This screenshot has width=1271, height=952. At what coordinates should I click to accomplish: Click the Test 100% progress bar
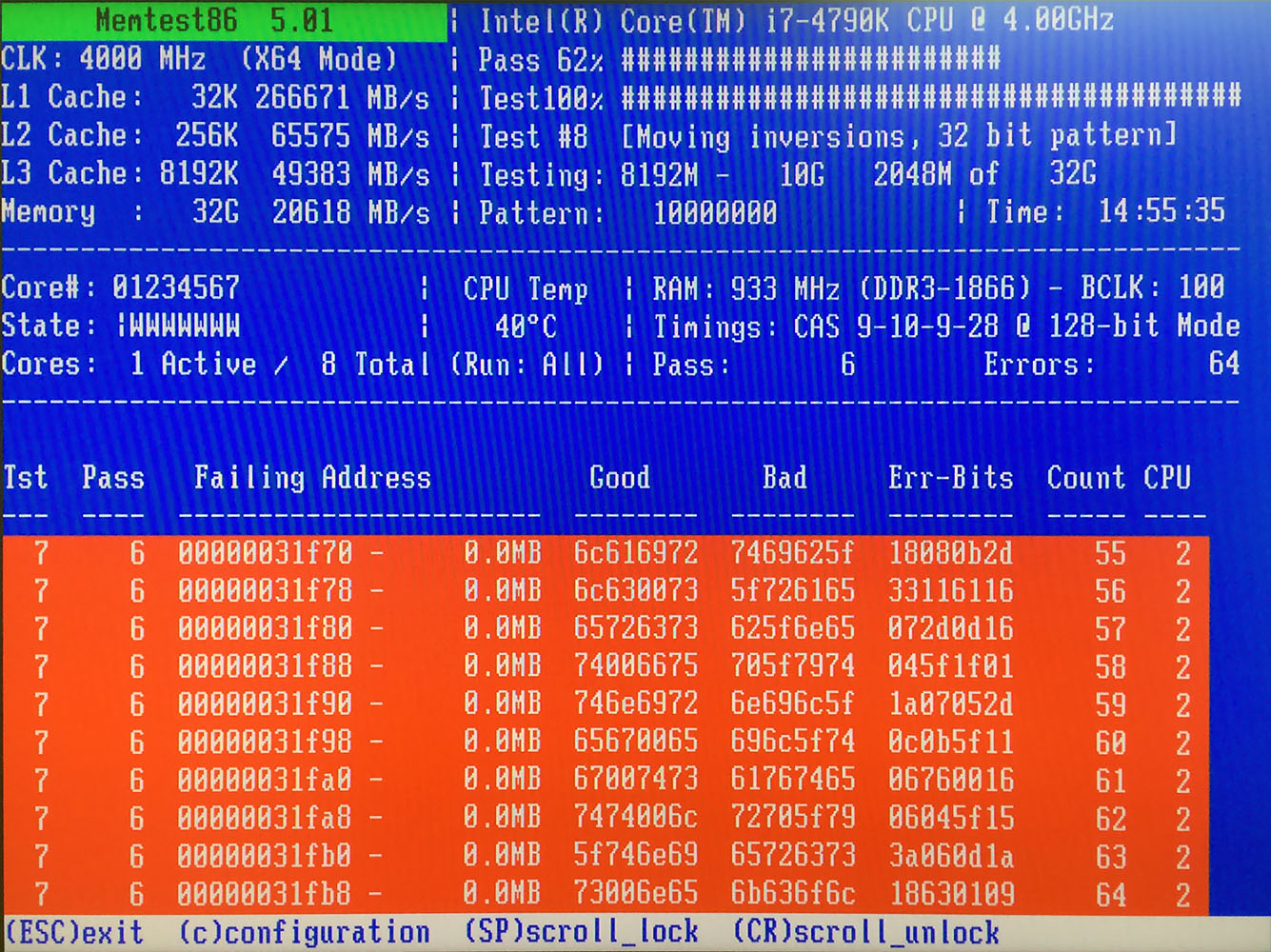click(x=931, y=97)
